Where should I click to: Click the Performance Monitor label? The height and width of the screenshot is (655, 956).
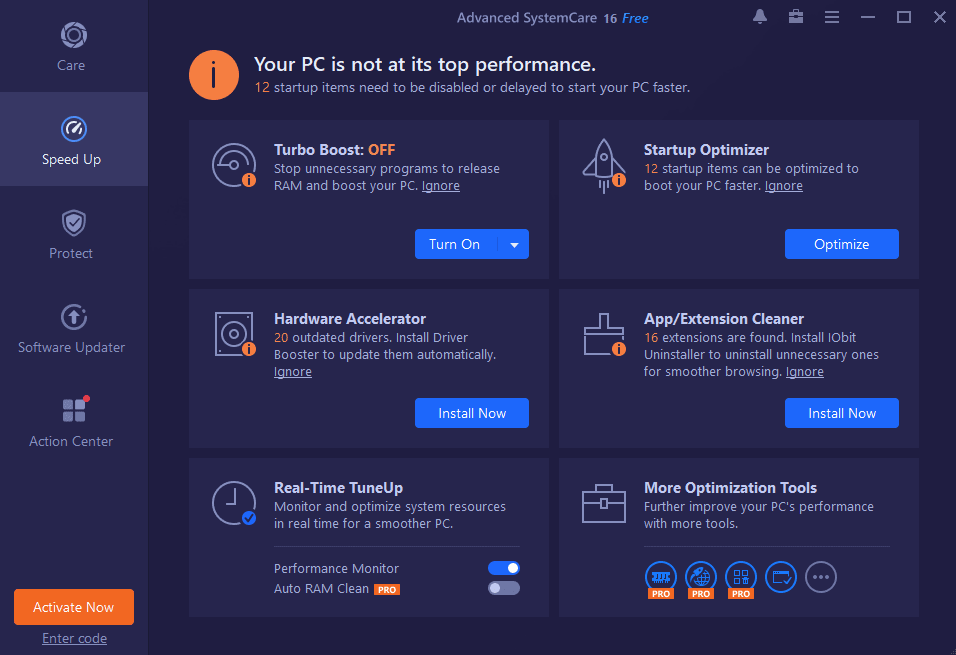point(337,568)
